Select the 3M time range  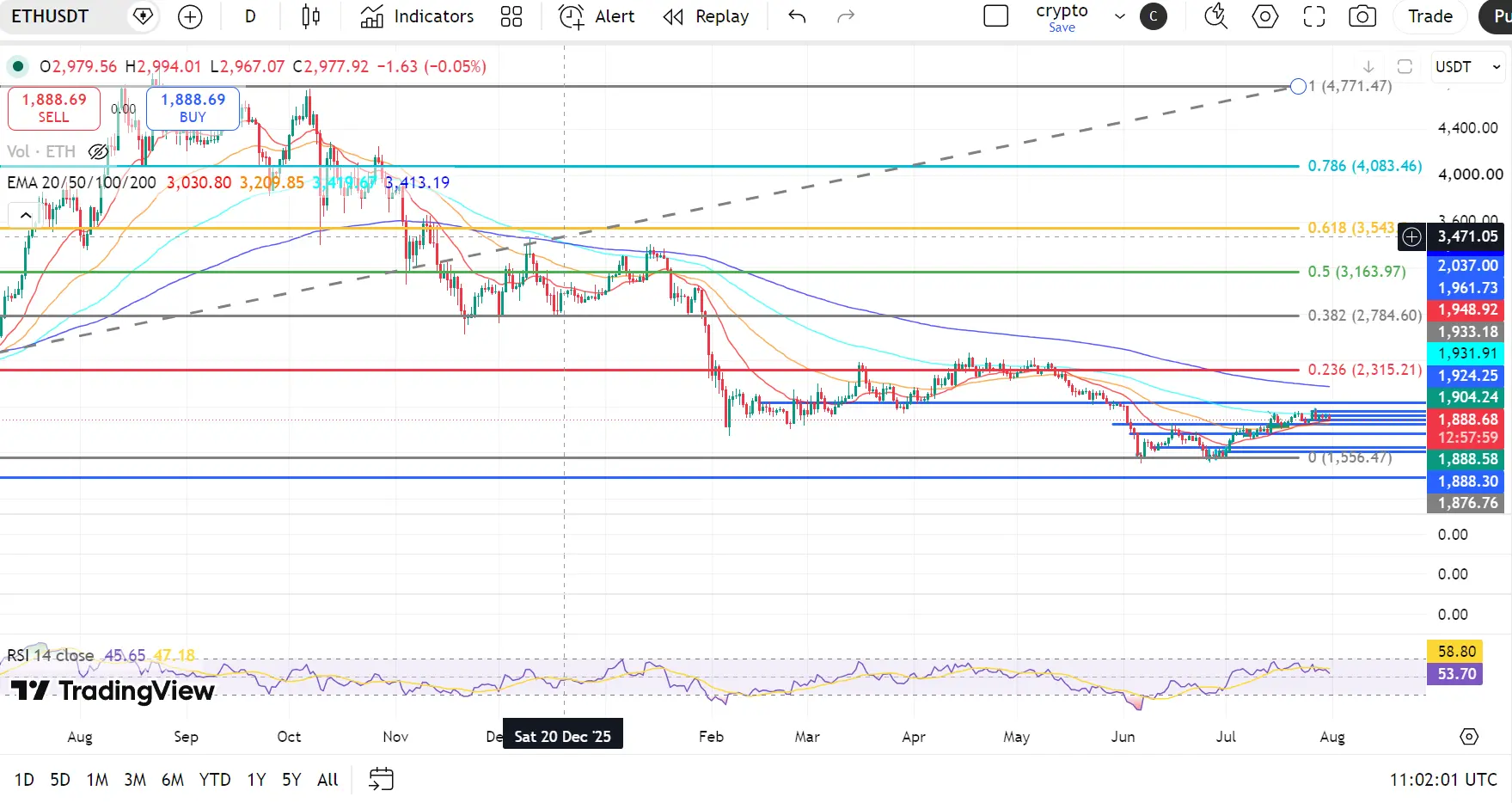(x=135, y=780)
